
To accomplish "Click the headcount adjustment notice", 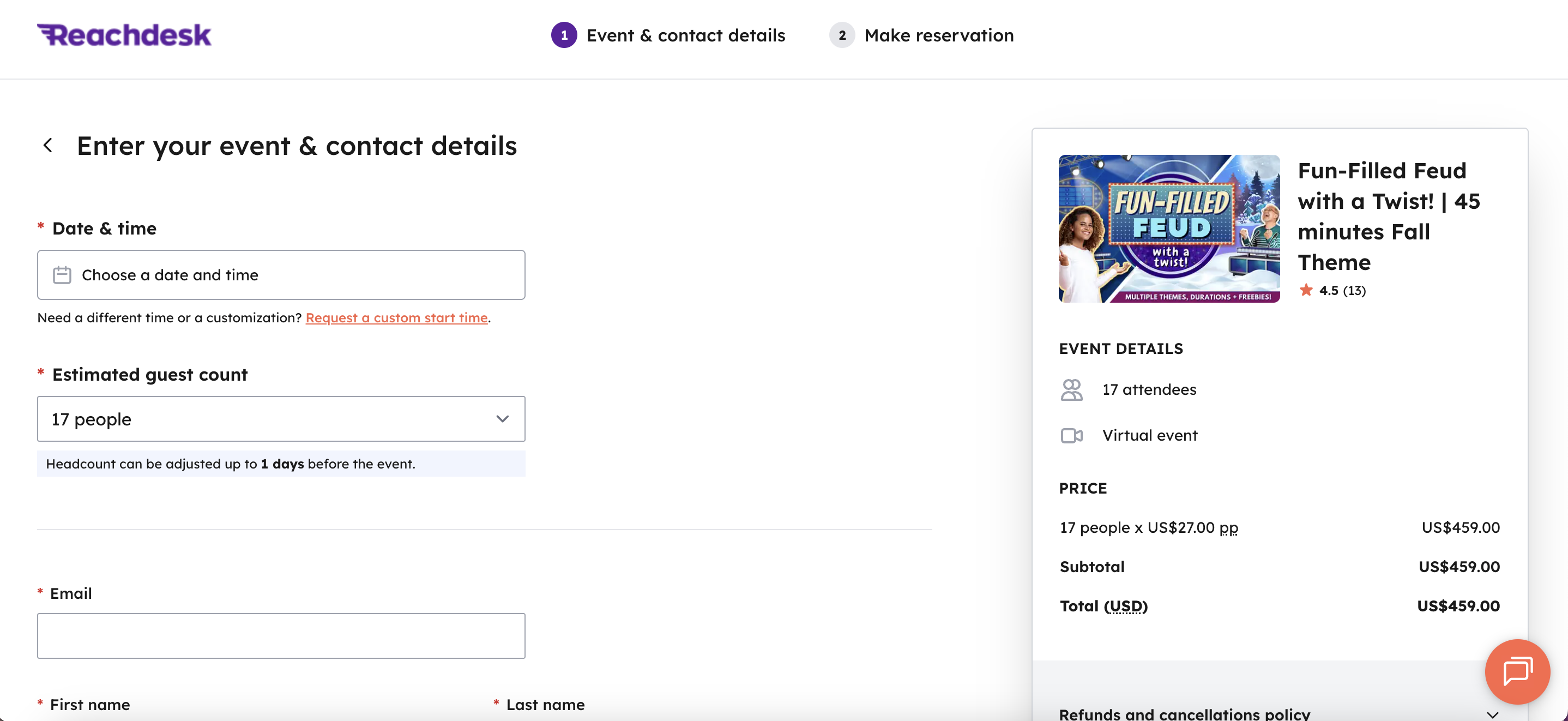I will (x=281, y=464).
